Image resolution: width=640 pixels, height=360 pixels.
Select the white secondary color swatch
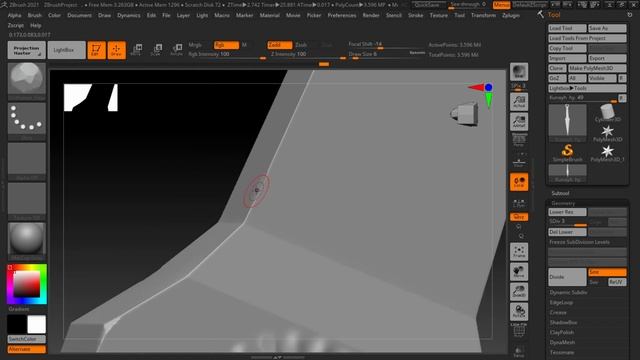coord(36,324)
